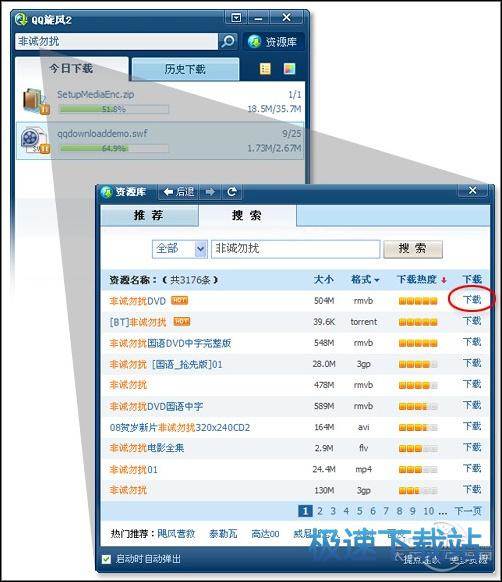
Task: Click 下载 for the 164M avi row
Action: (x=472, y=426)
